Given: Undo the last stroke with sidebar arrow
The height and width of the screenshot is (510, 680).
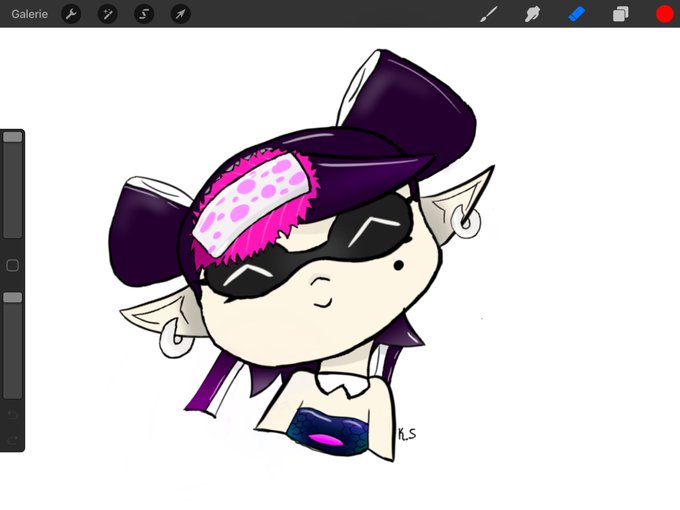Looking at the screenshot, I should (x=13, y=415).
